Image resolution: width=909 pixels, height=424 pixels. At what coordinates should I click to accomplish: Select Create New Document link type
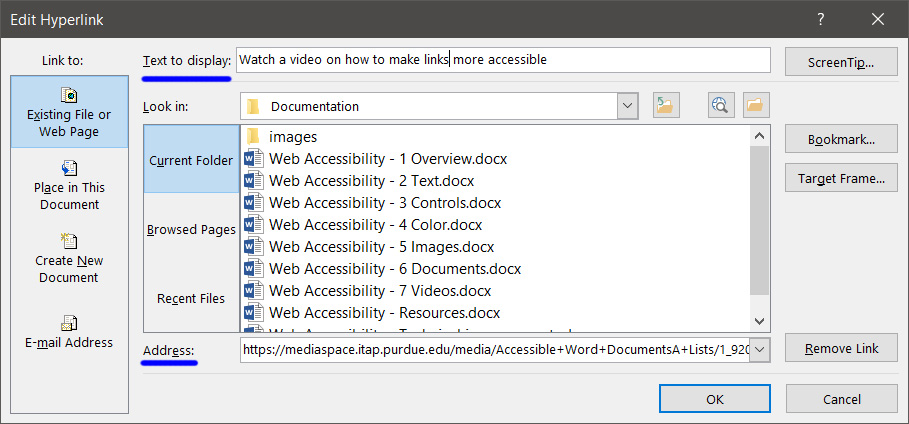(x=69, y=259)
